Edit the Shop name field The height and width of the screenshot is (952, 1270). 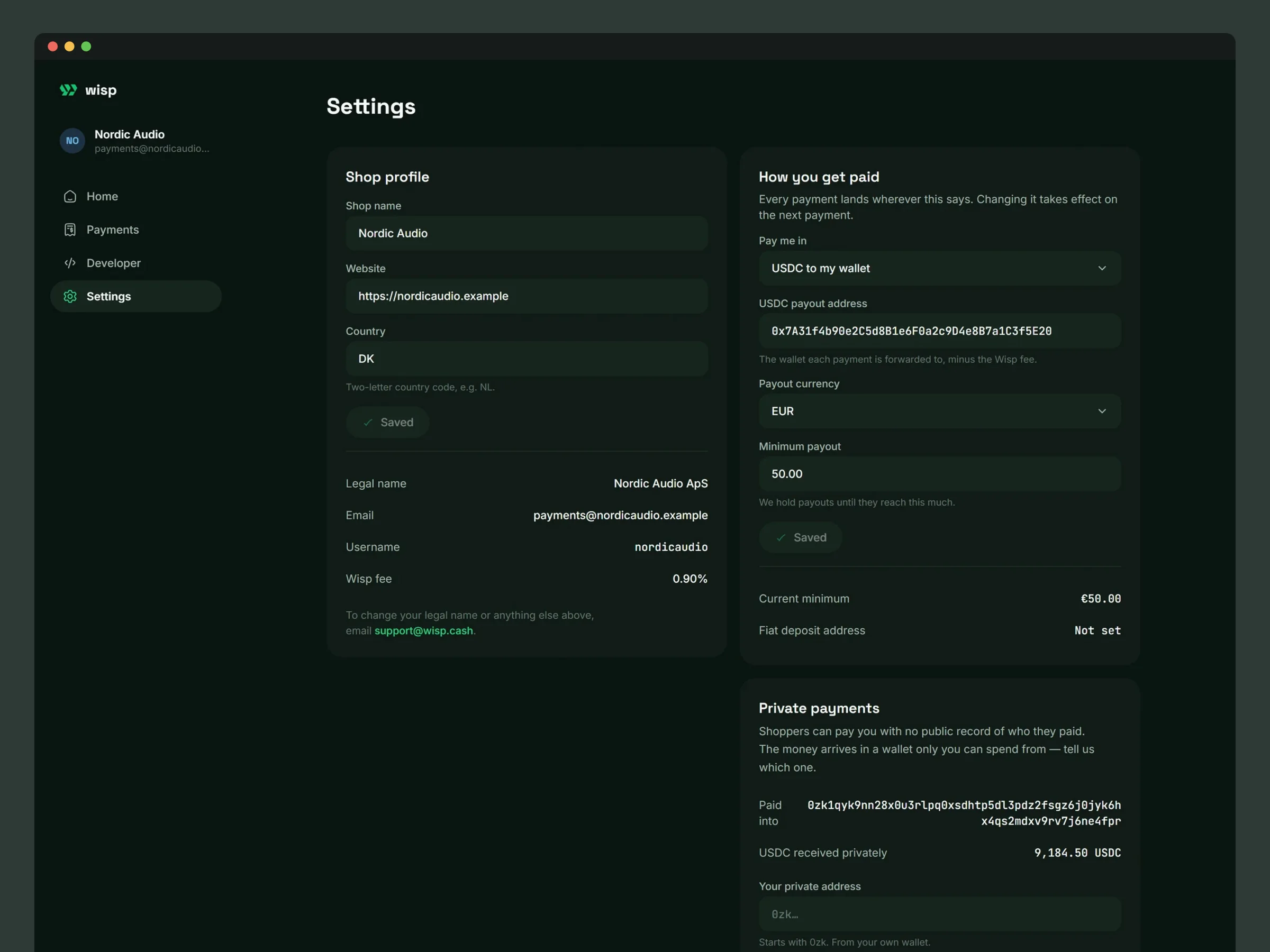coord(527,233)
